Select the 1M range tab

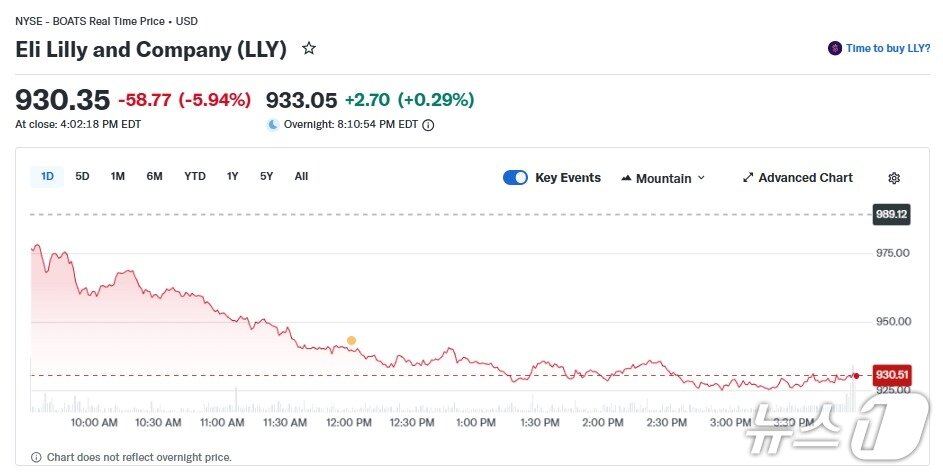pos(118,177)
